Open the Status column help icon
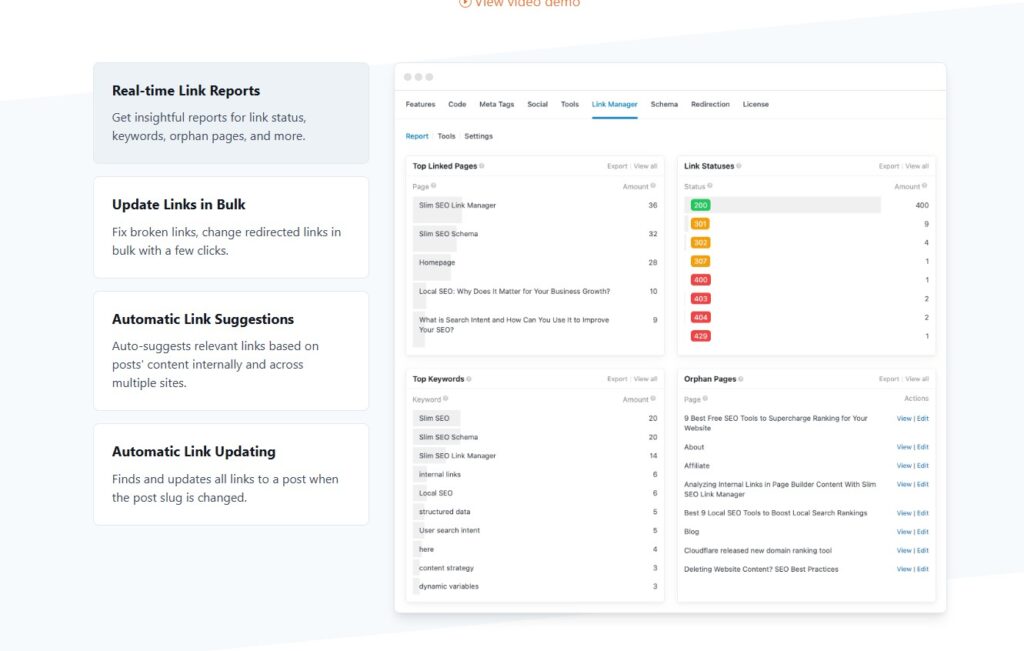Image resolution: width=1024 pixels, height=651 pixels. 710,186
